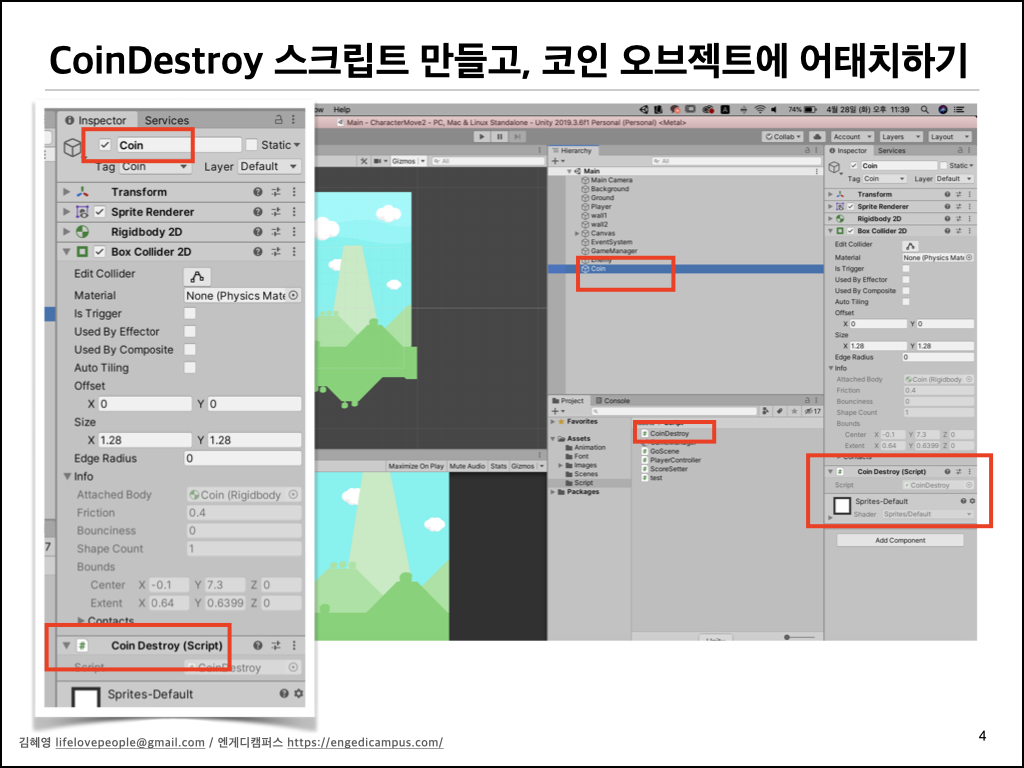Click Mute Audio in Game view
Viewport: 1024px width, 768px height.
pyautogui.click(x=467, y=466)
